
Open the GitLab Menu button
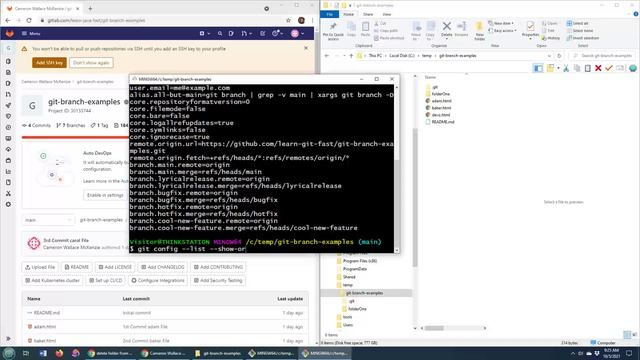tap(31, 33)
